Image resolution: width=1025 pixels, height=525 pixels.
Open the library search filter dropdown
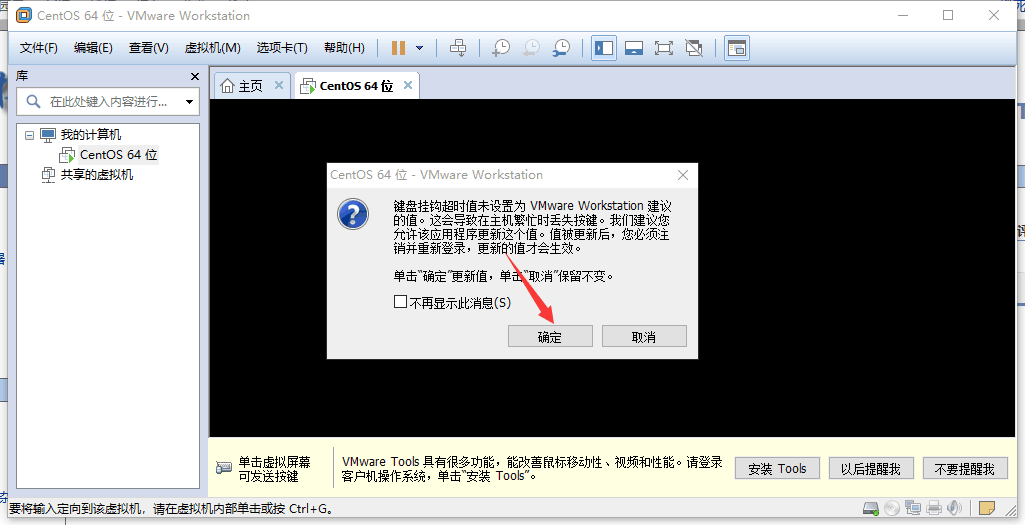(x=190, y=102)
